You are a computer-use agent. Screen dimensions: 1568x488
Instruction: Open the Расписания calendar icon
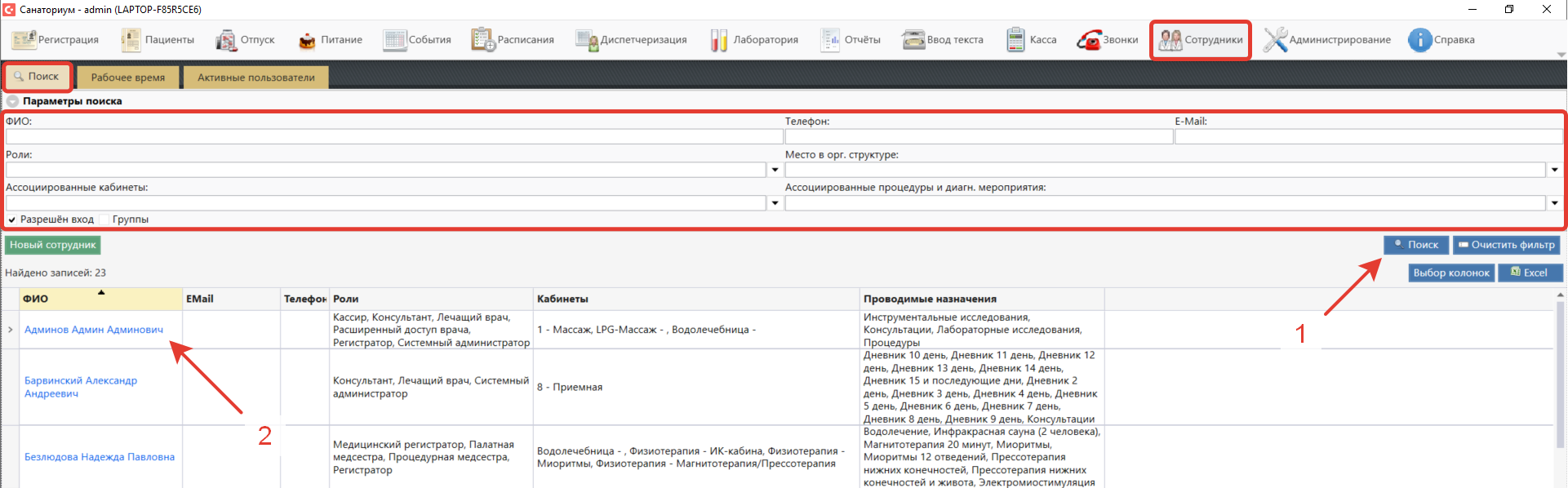[482, 39]
